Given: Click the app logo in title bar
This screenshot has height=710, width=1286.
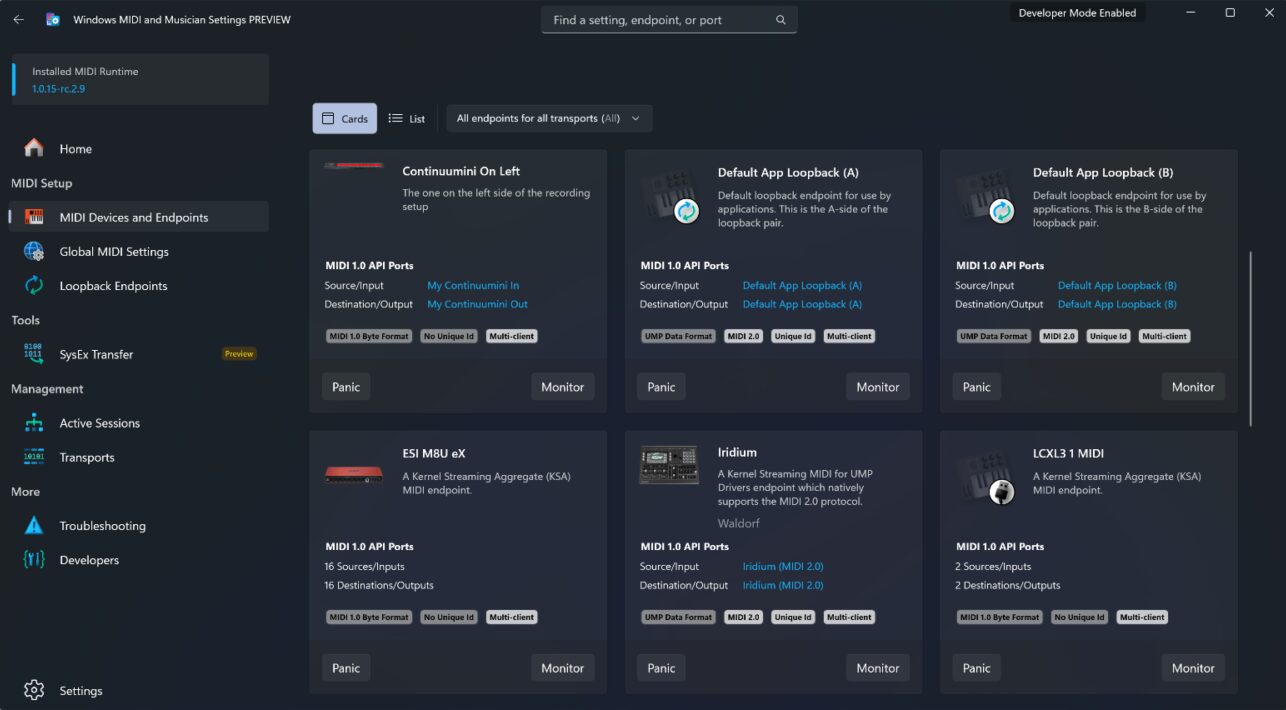Looking at the screenshot, I should (x=53, y=19).
